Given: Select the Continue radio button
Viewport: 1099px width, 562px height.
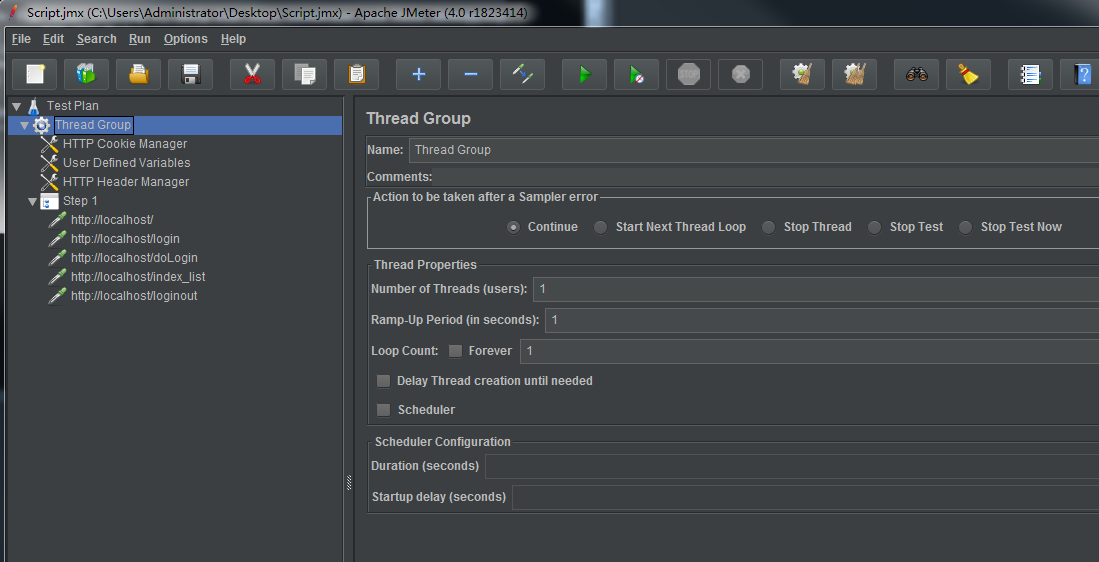Looking at the screenshot, I should point(514,227).
